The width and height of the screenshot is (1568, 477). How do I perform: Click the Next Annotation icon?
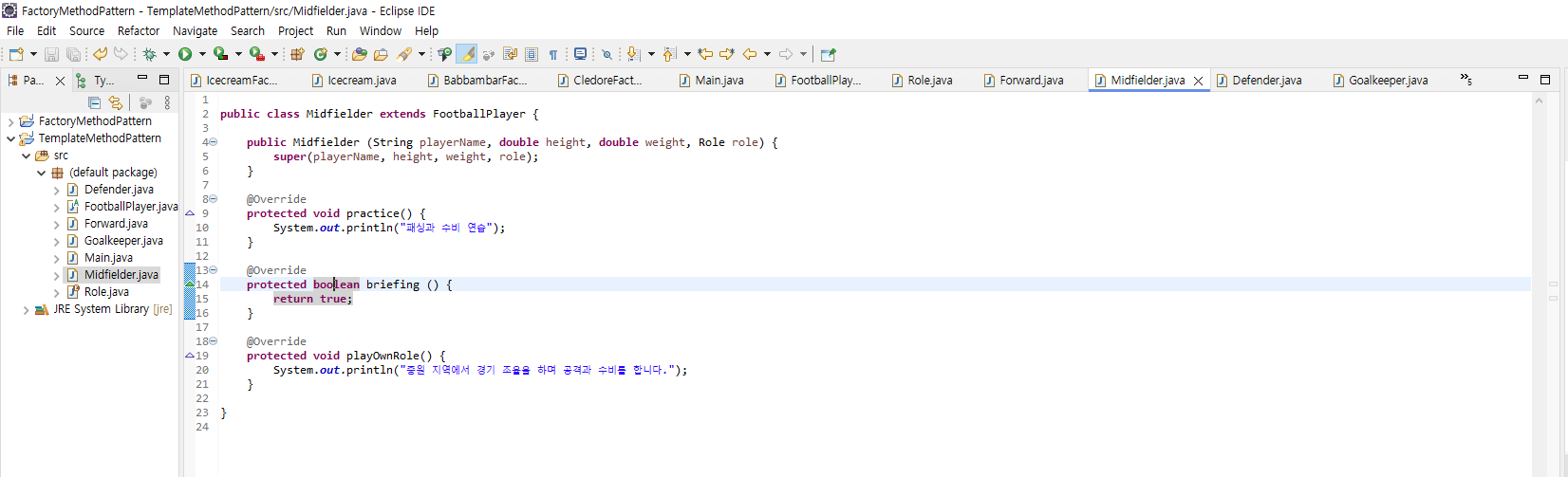point(632,54)
